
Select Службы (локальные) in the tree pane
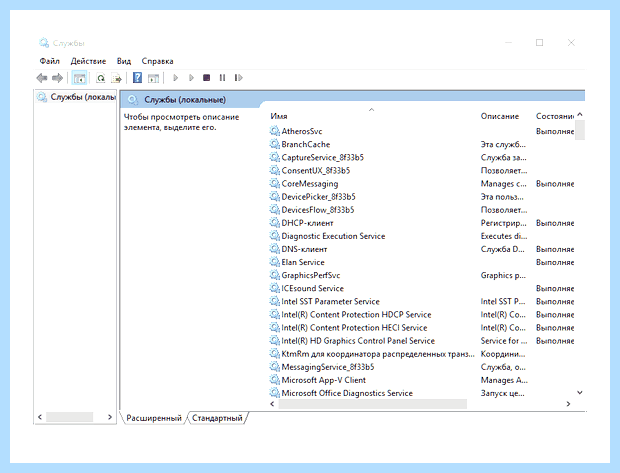tap(76, 97)
